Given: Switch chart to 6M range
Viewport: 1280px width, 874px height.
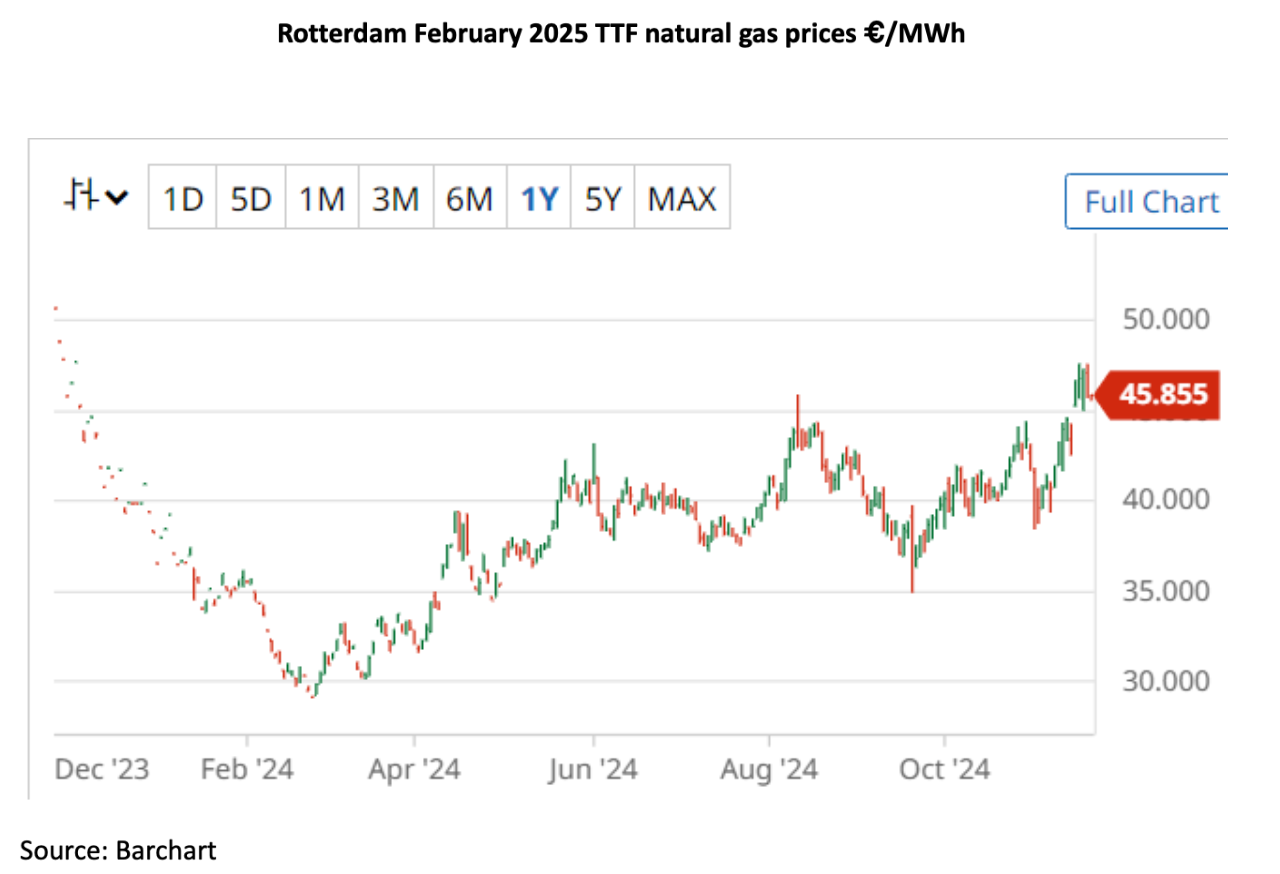Looking at the screenshot, I should point(469,199).
